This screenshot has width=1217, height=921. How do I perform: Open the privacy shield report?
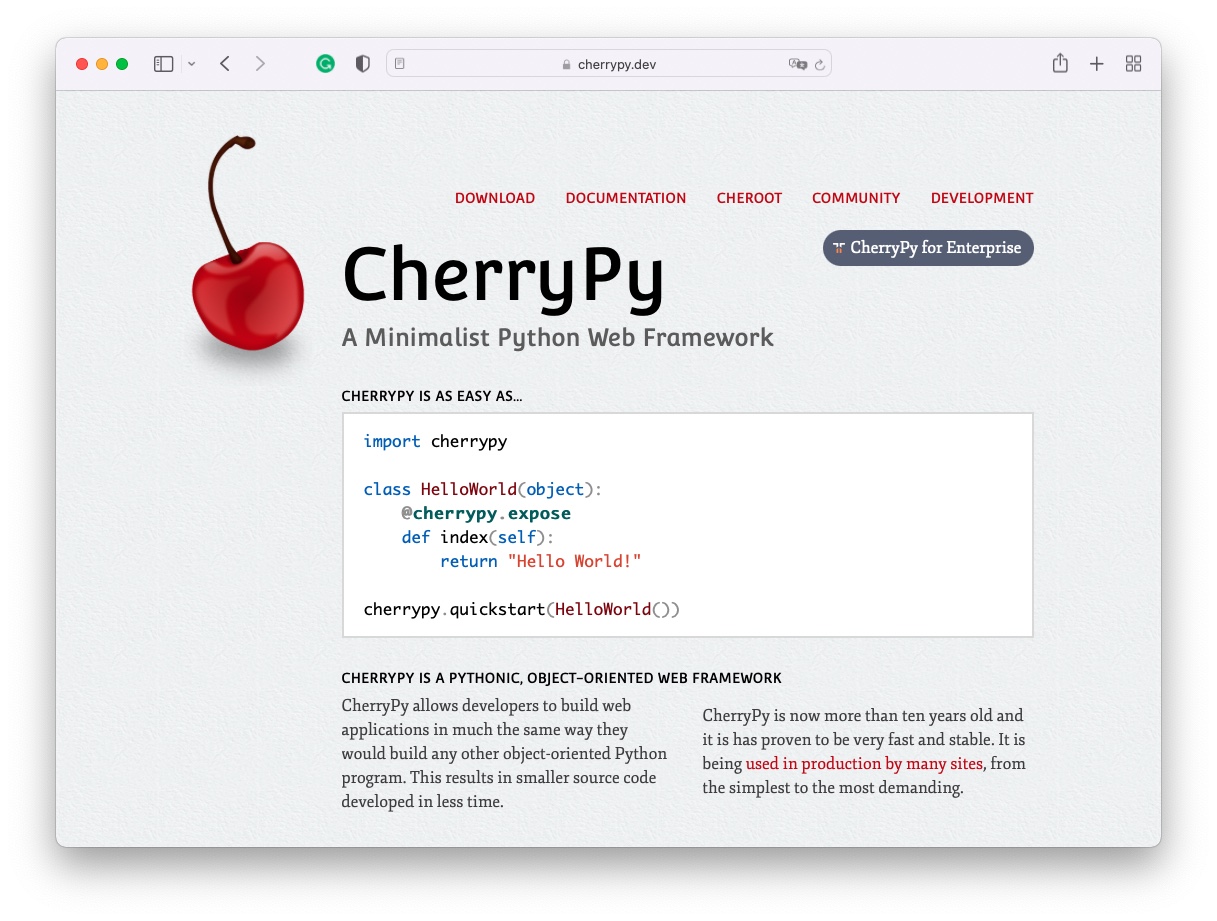tap(363, 64)
